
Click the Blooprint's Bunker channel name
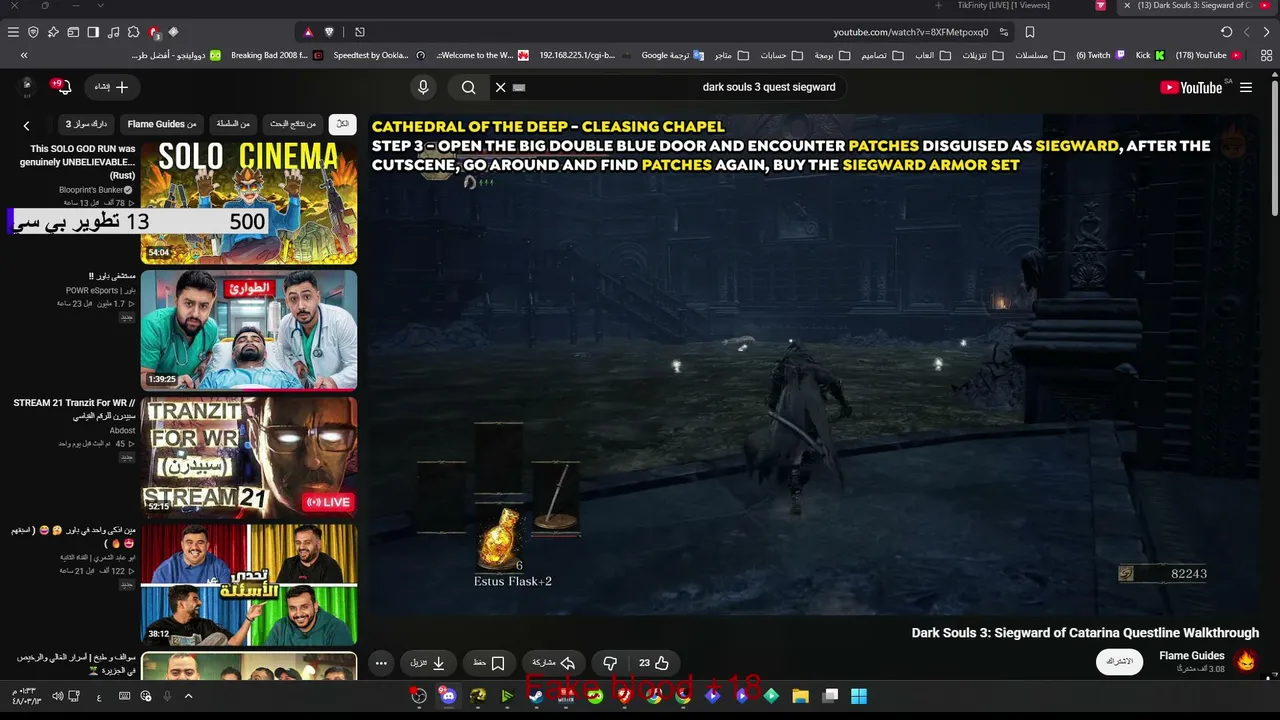click(92, 190)
